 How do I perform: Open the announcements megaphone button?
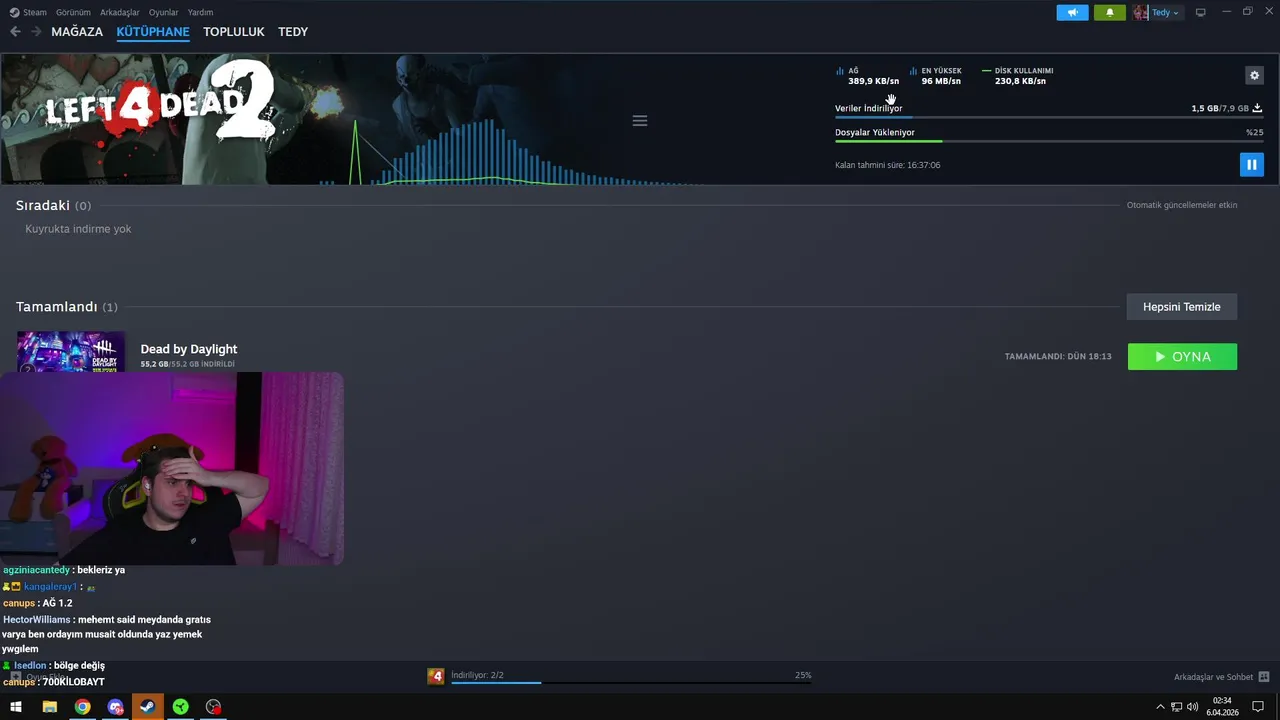point(1072,12)
